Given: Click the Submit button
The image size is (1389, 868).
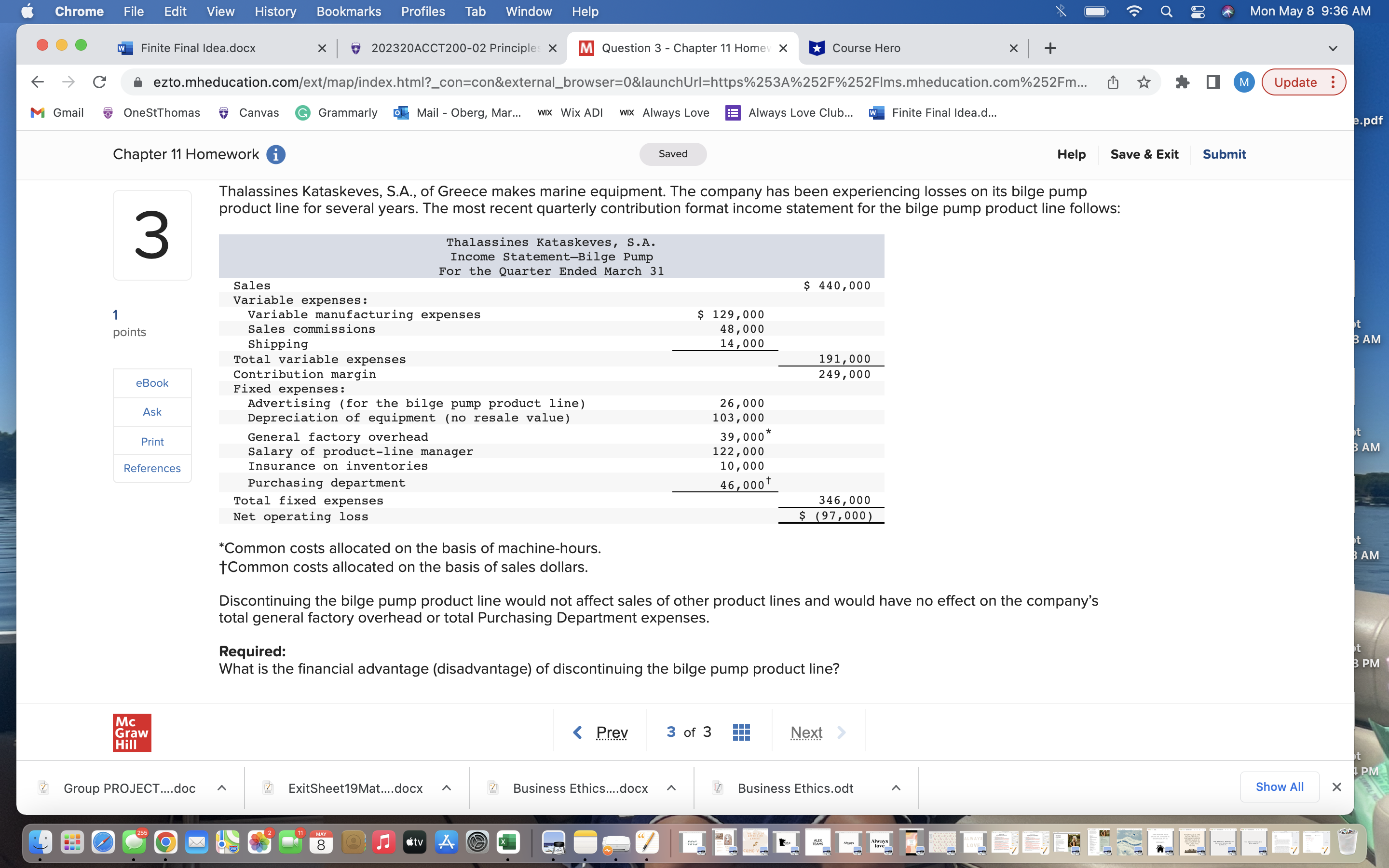Looking at the screenshot, I should 1224,154.
